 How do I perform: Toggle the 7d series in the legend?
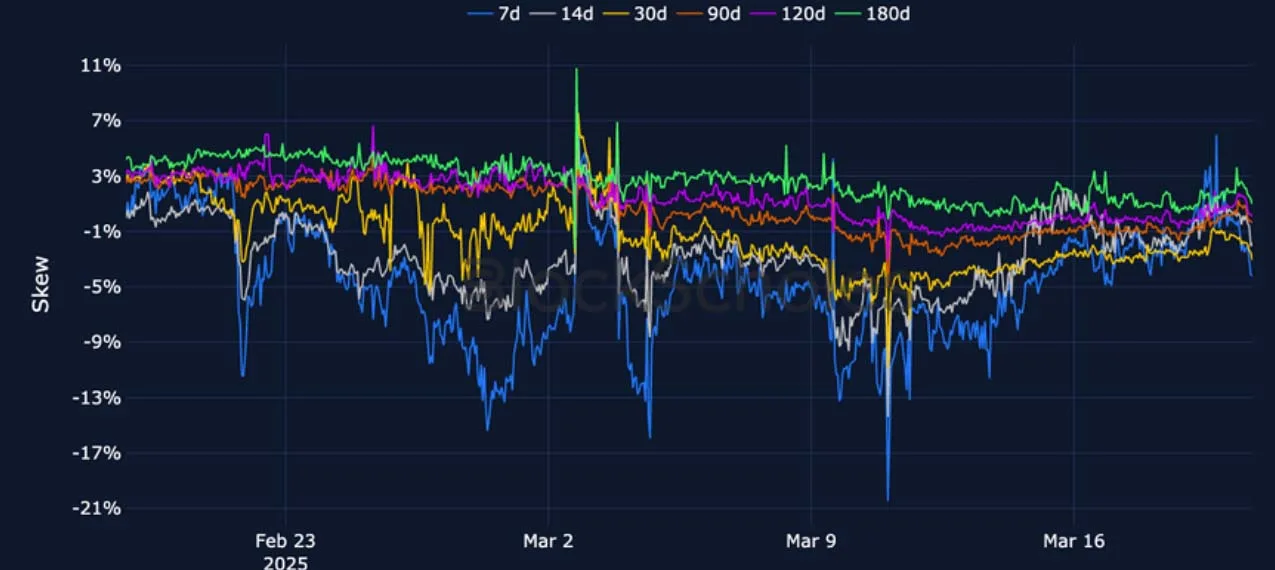(x=496, y=14)
